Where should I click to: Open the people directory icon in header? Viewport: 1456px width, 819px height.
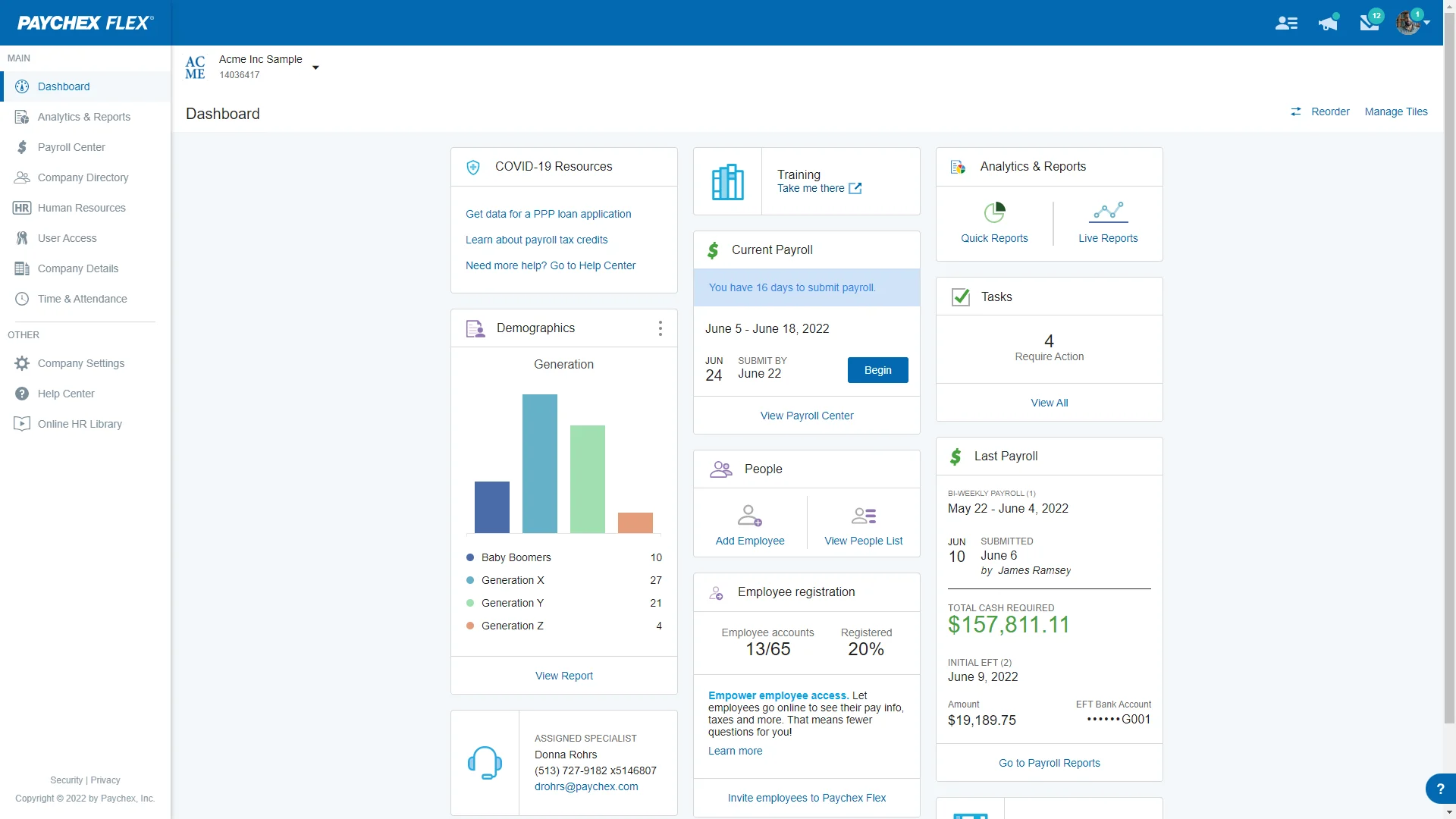1286,23
